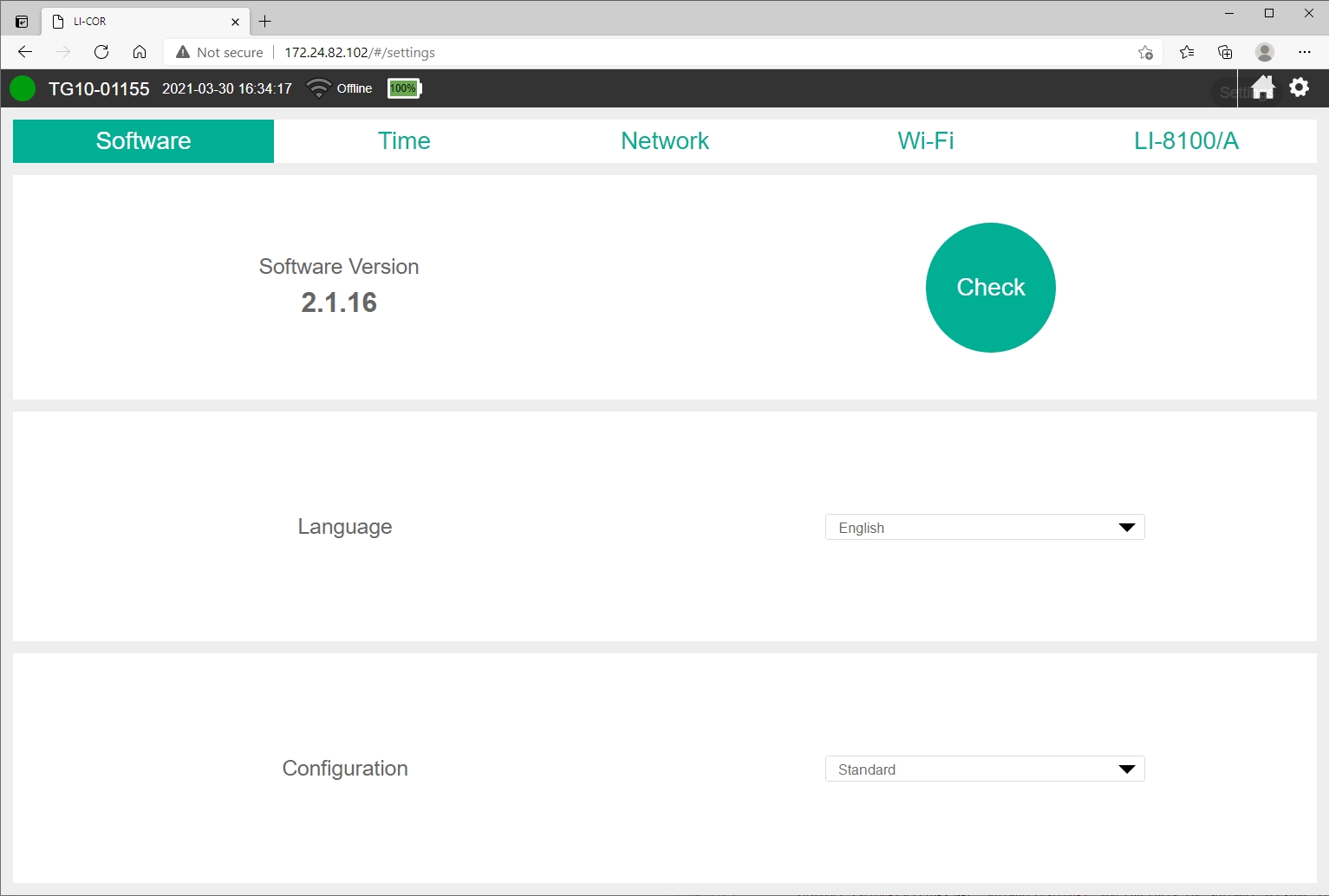
Task: Add this page to favorites star icon
Action: (1145, 52)
